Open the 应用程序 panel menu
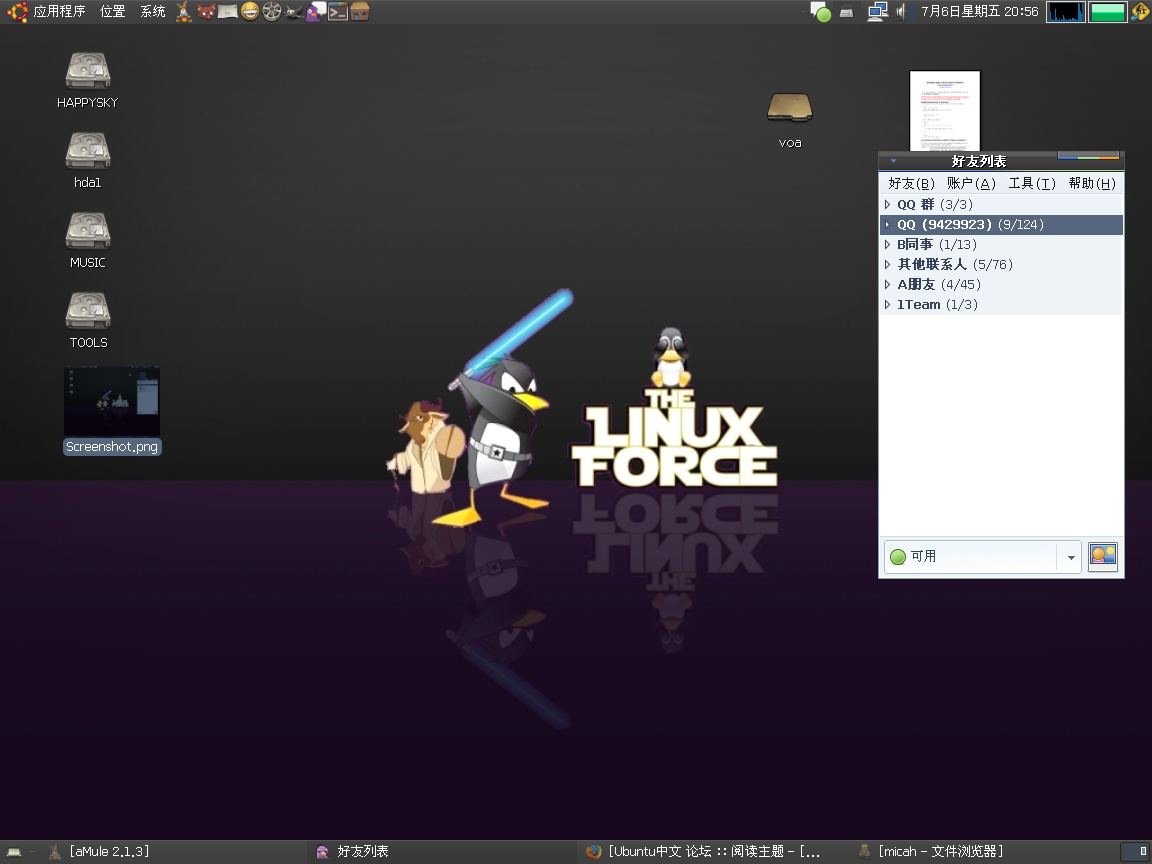Screen dimensions: 1152x864 tap(59, 12)
